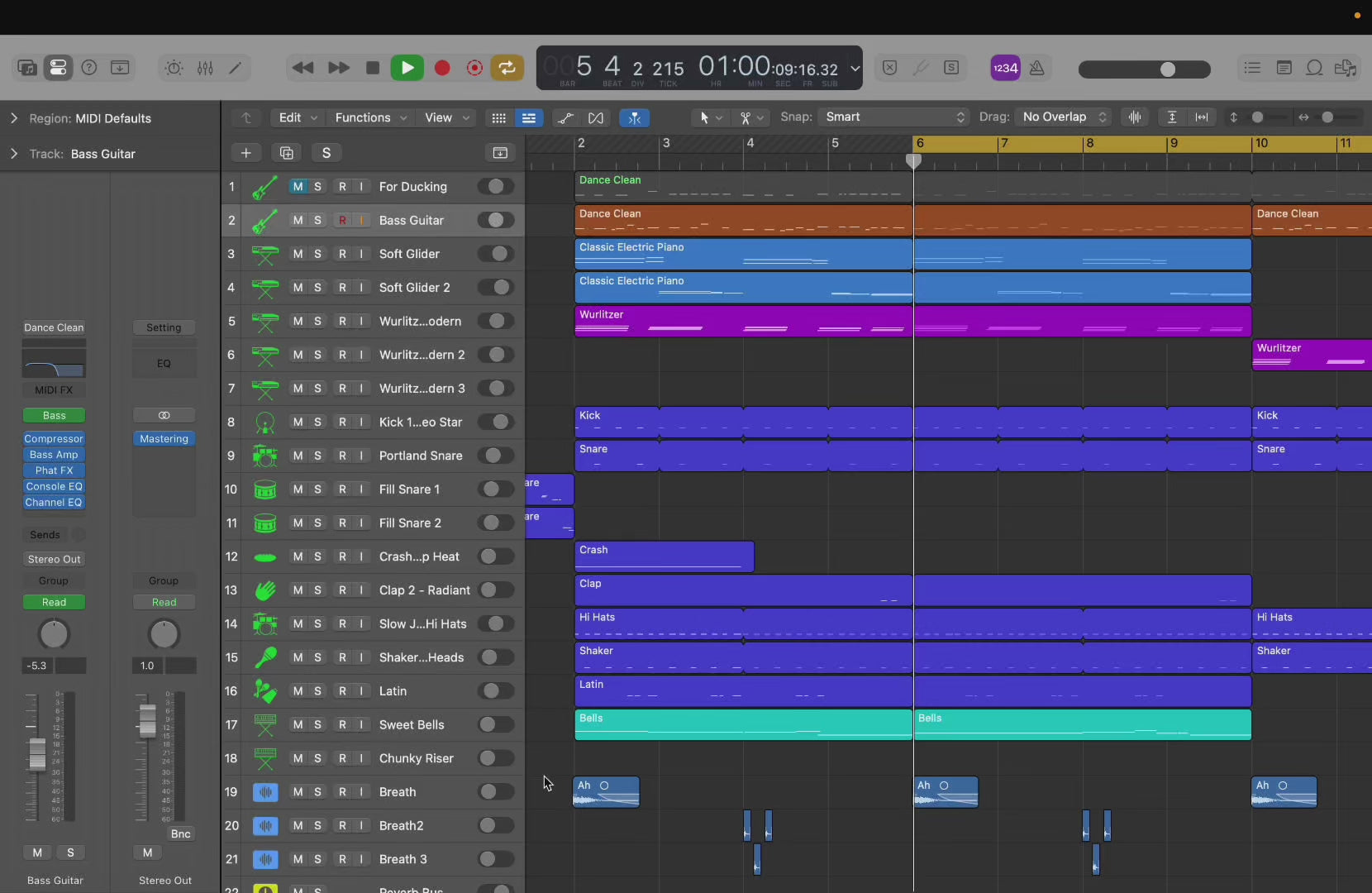Open the Drag No Overlap dropdown
The width and height of the screenshot is (1372, 893).
point(1064,117)
